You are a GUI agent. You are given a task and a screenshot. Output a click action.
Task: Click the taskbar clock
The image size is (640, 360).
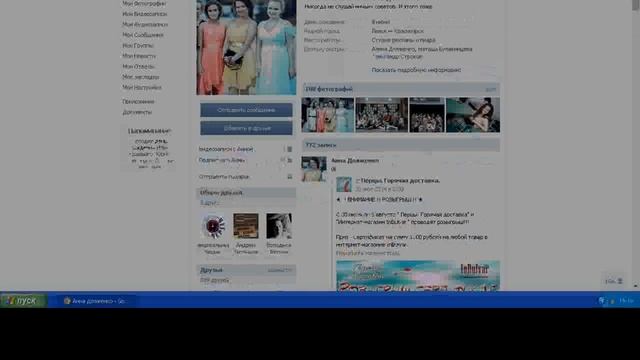(x=626, y=301)
